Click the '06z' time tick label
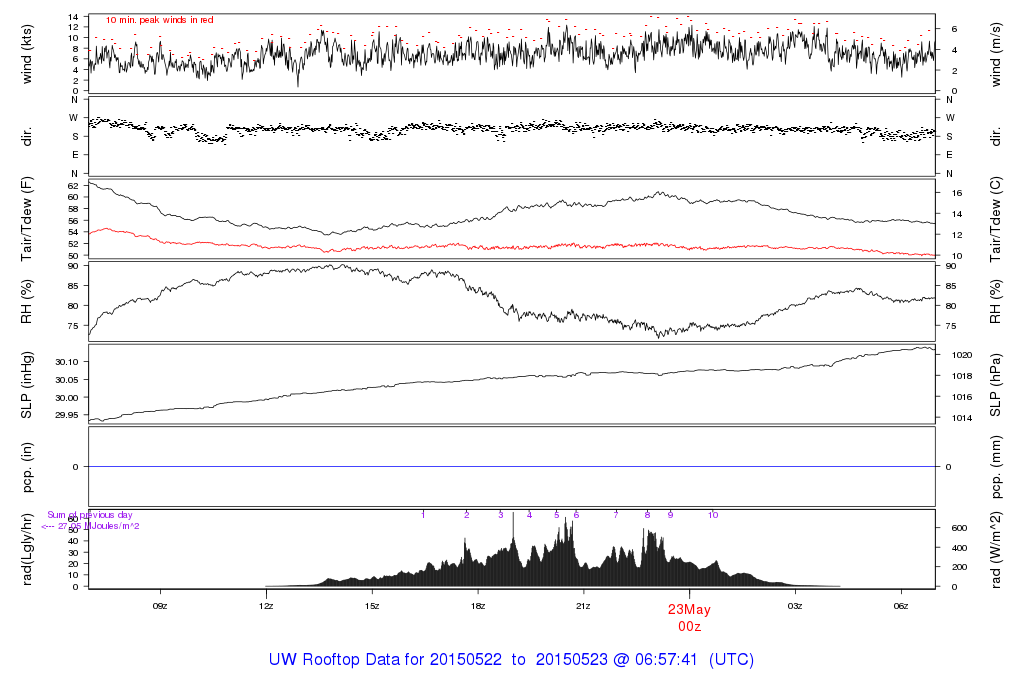Screen dimensions: 1024x700 [x=901, y=606]
